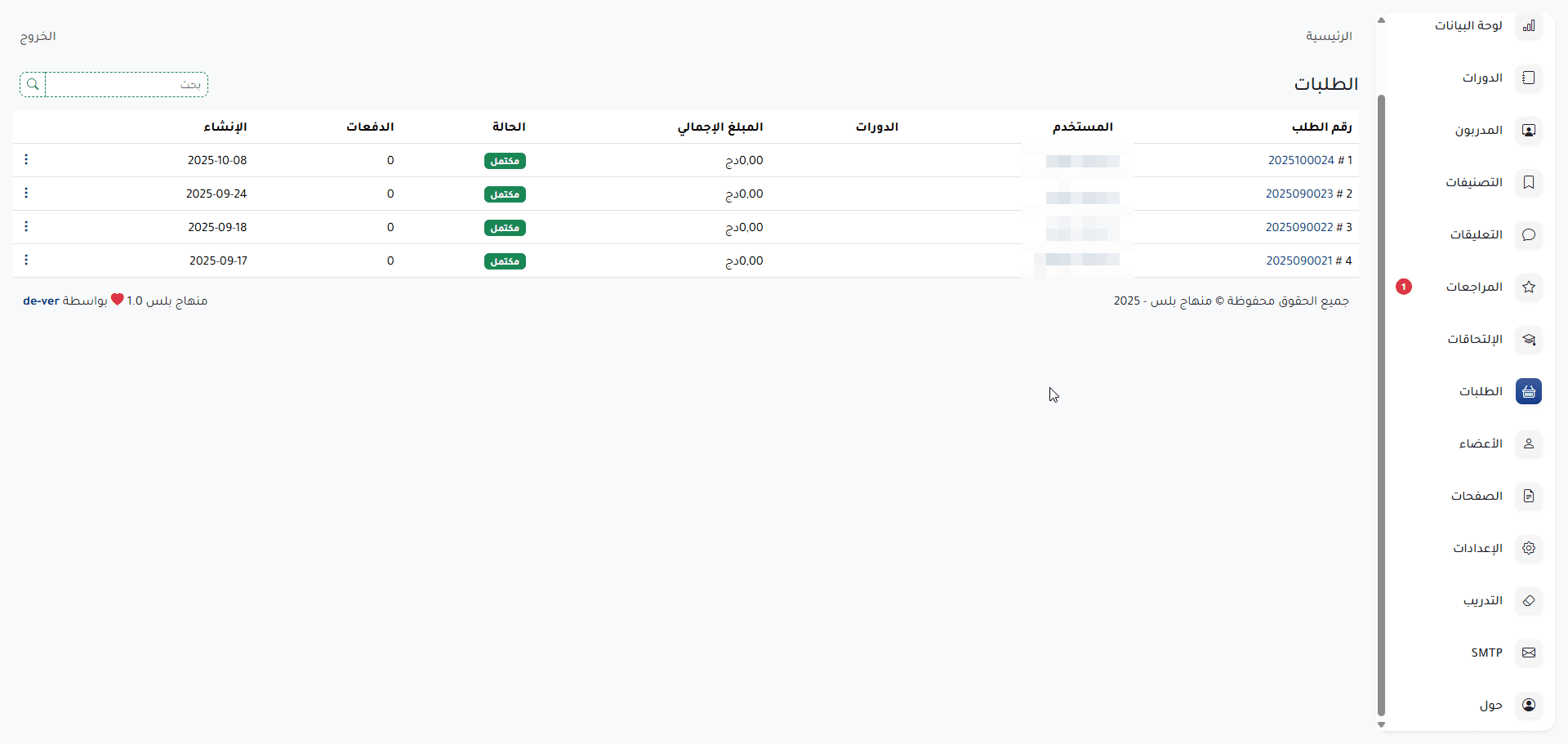Open the courses sidebar icon
This screenshot has height=744, width=1568.
click(x=1529, y=78)
